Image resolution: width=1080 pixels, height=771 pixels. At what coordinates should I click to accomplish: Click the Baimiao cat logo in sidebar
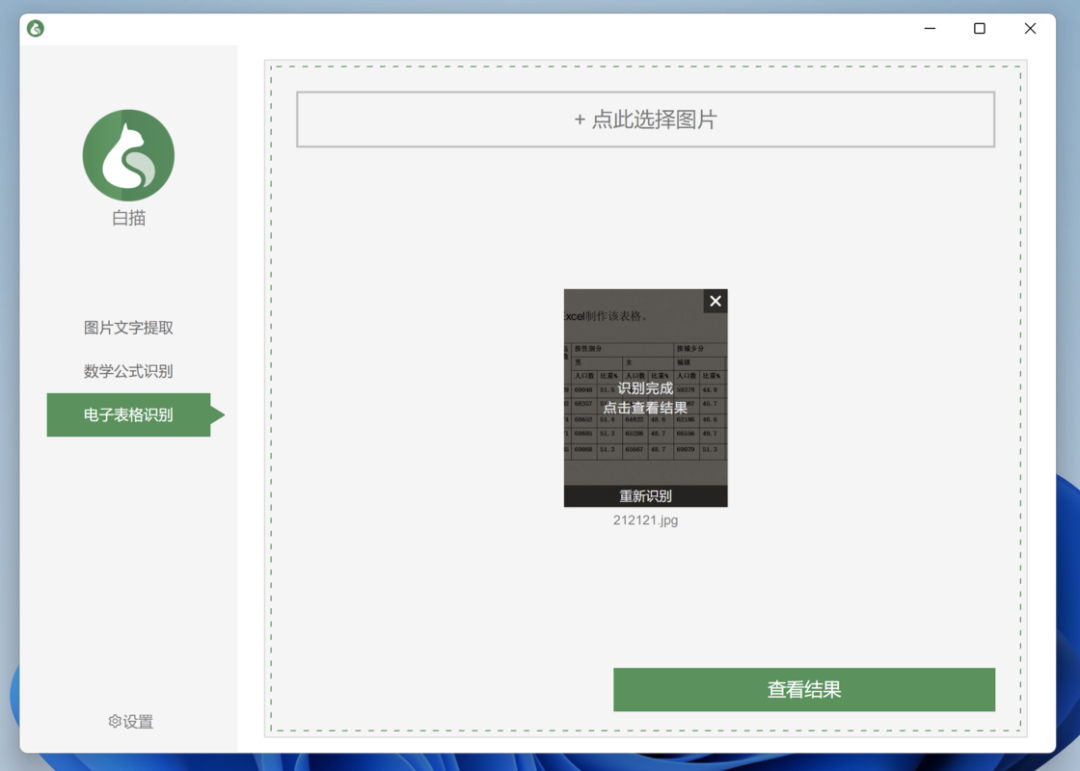point(128,155)
